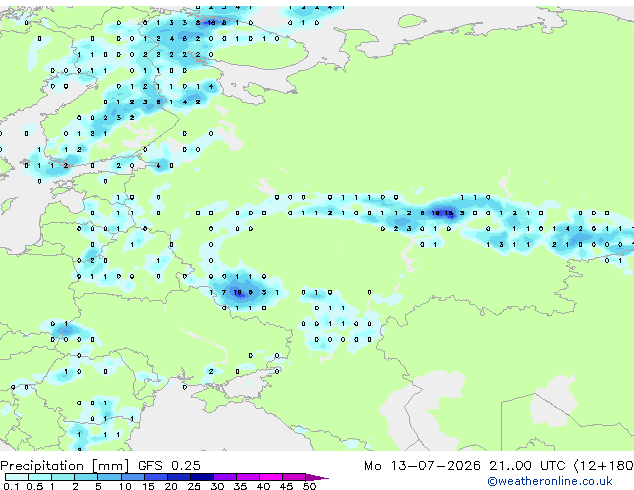
Task: Select the 5–10 mm legend color swatch
Action: tap(109, 477)
